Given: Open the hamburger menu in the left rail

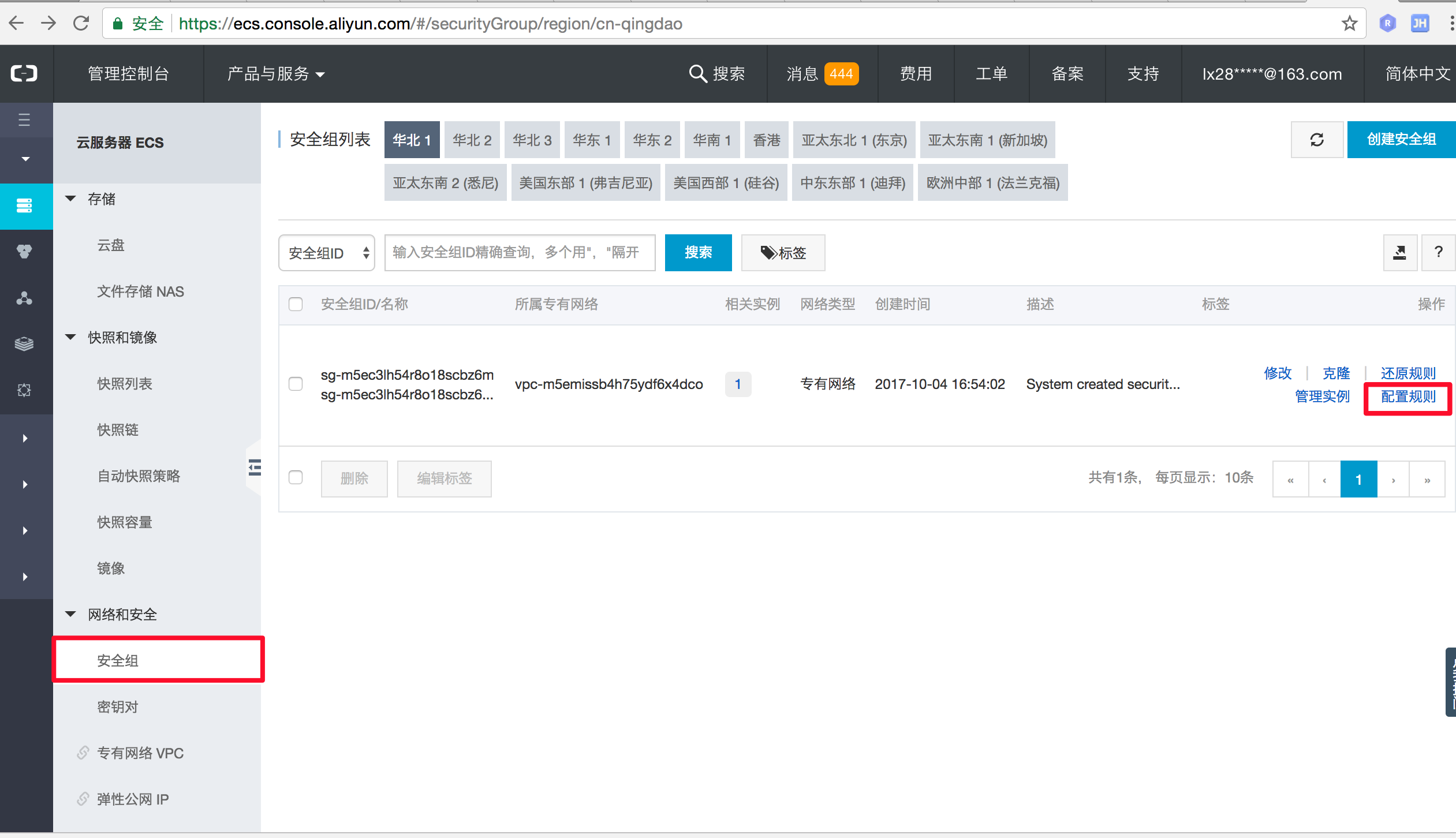Looking at the screenshot, I should [24, 119].
